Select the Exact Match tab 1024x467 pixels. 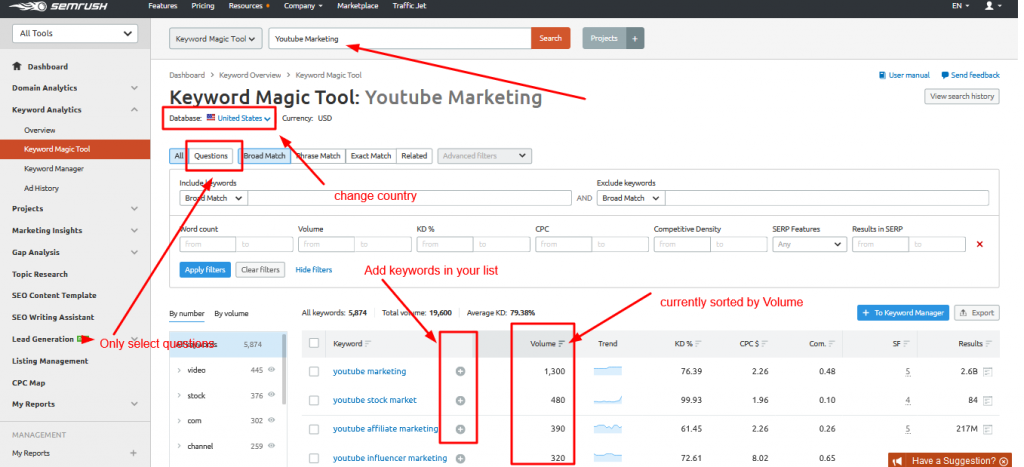coord(371,156)
